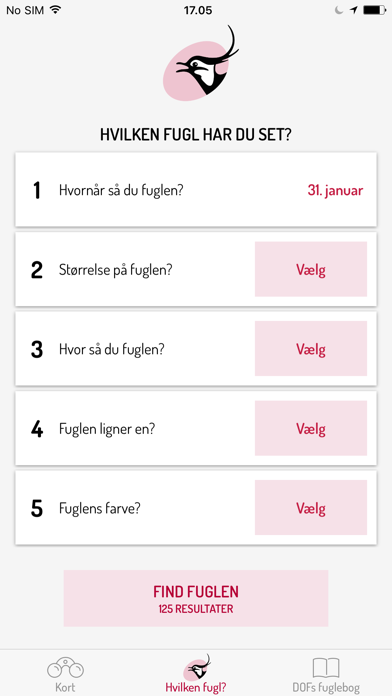Pick what the bird resembles via Vælg

(x=311, y=428)
